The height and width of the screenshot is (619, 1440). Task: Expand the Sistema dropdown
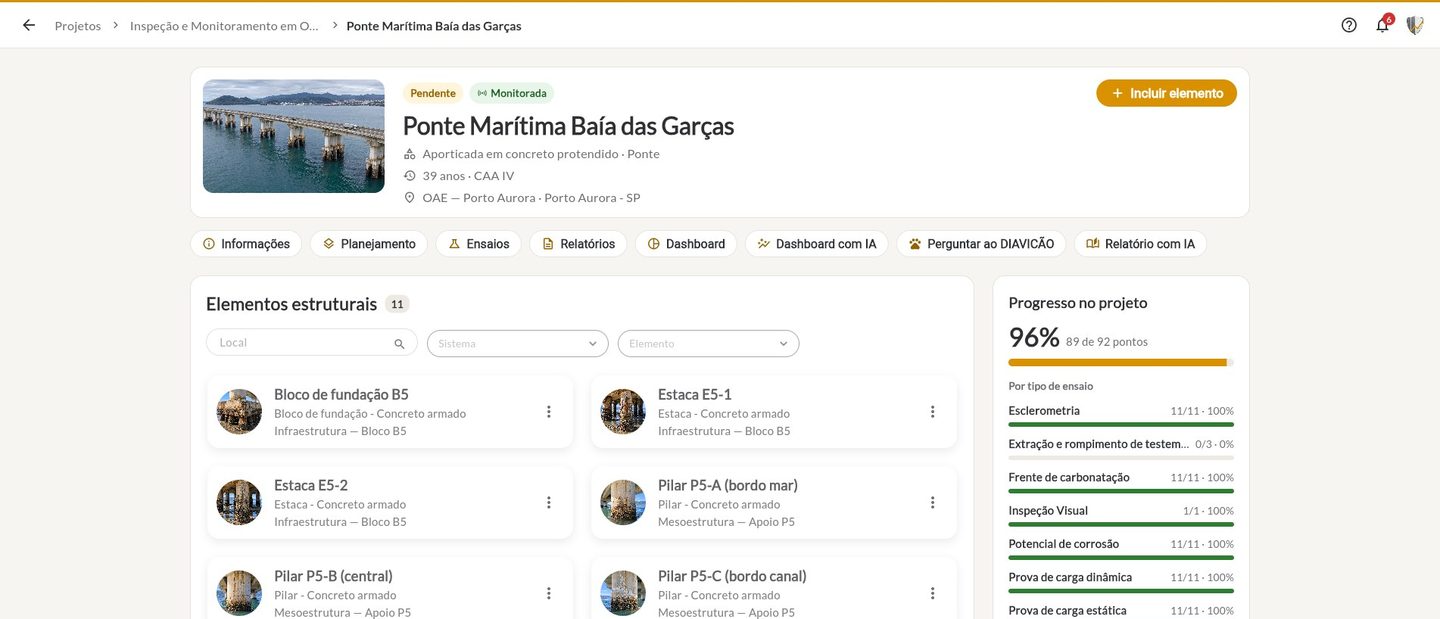(x=517, y=343)
